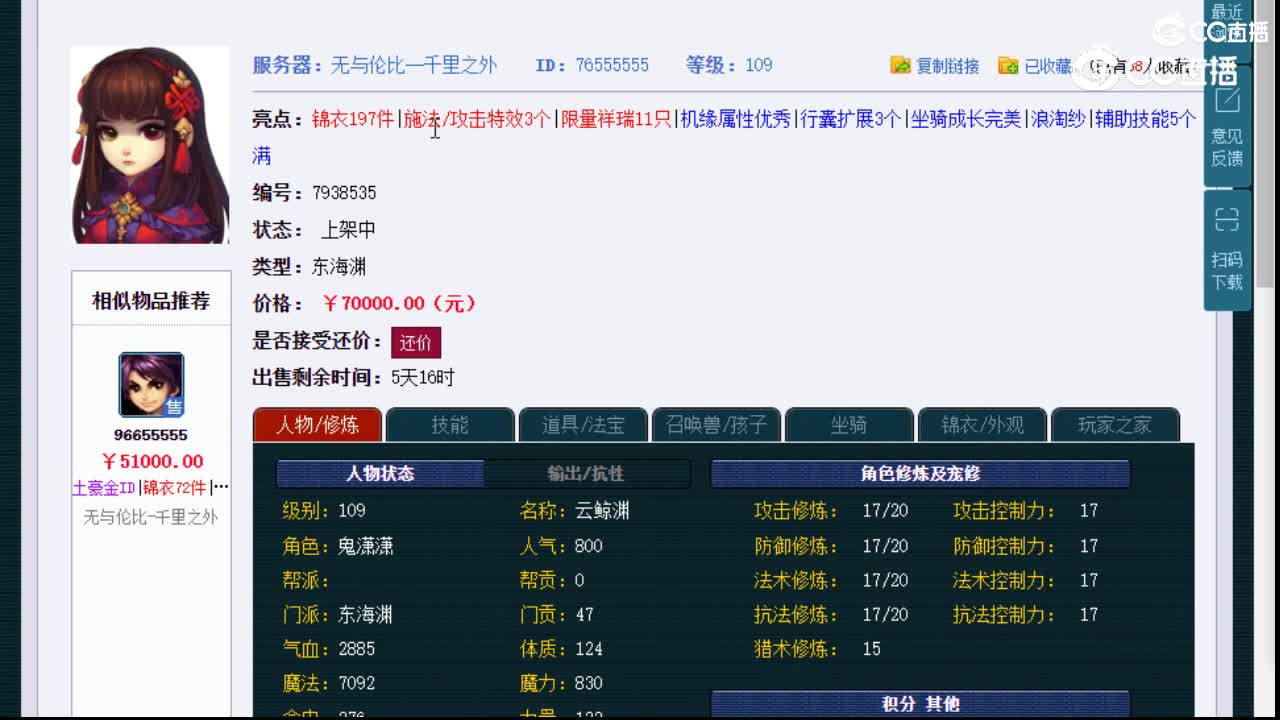Click the 复制链接 copy link icon

[x=901, y=65]
